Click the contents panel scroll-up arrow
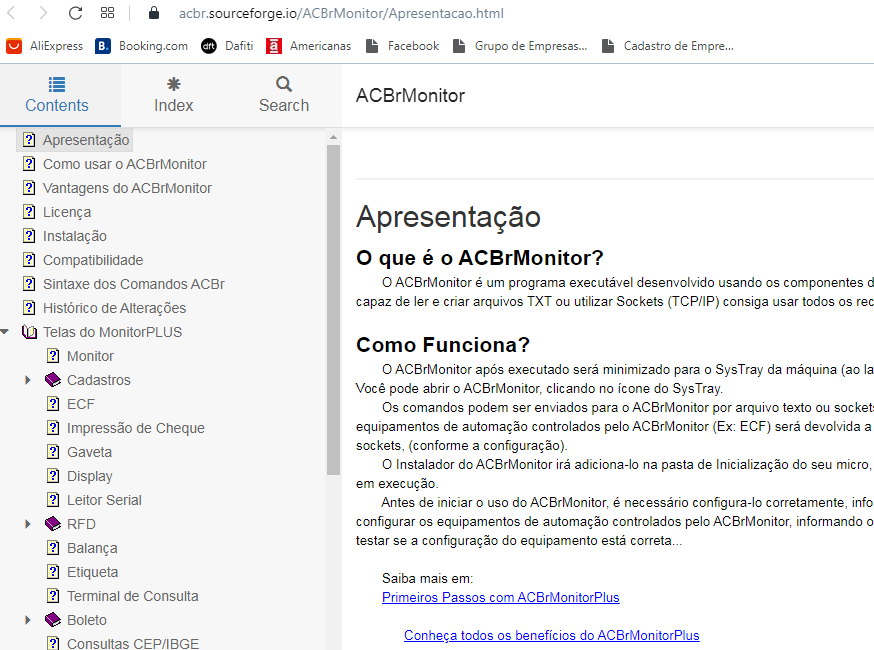874x650 pixels. tap(333, 137)
